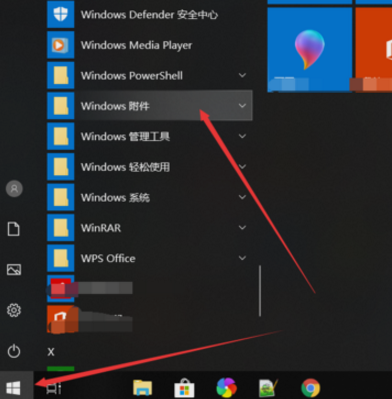The image size is (392, 399).
Task: Click the Power button in the sidebar
Action: coord(14,351)
